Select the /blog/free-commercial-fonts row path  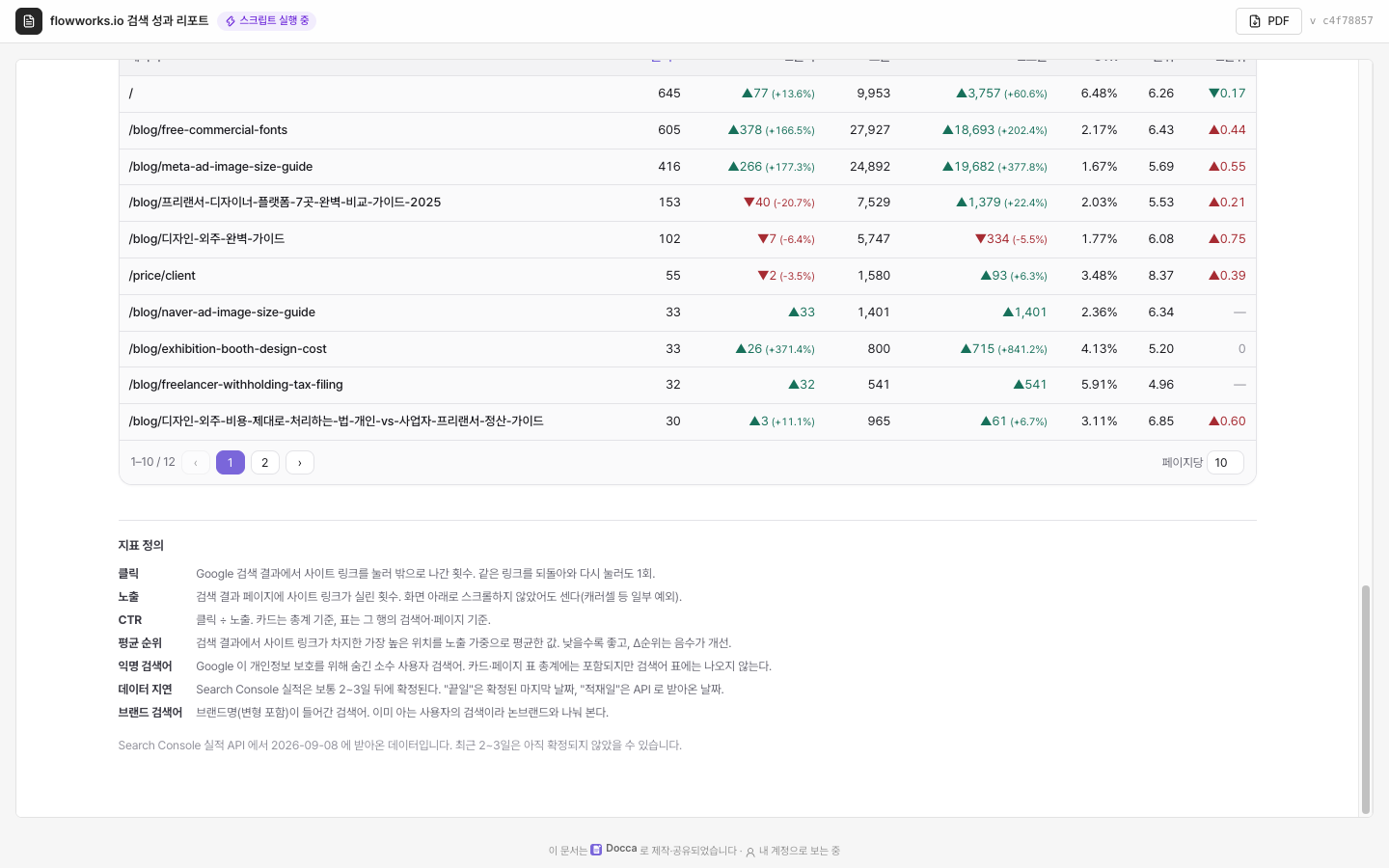click(x=208, y=130)
